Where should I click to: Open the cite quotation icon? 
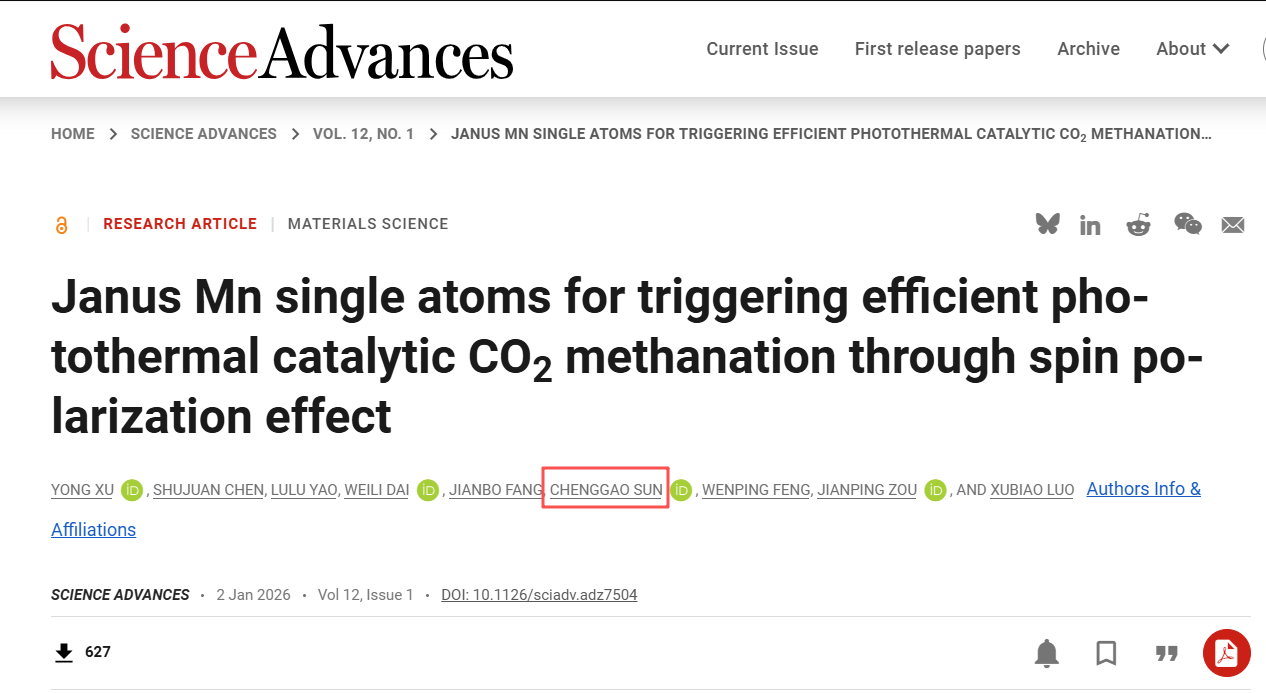coord(1166,653)
